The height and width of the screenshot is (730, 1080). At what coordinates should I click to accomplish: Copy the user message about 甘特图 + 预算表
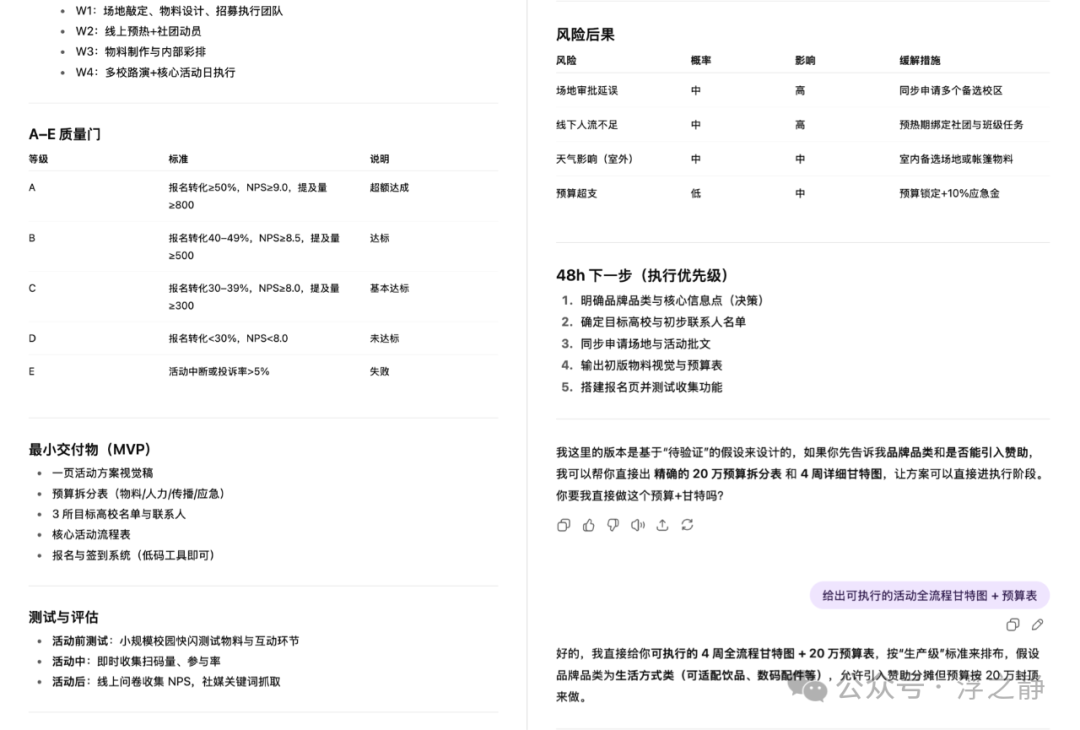(x=1012, y=625)
